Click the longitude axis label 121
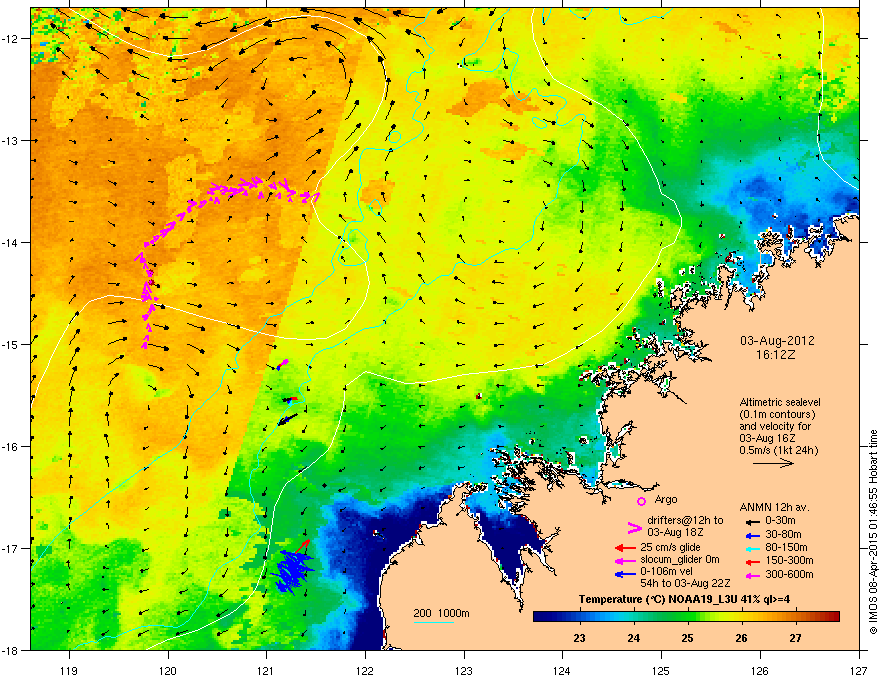 coord(267,670)
